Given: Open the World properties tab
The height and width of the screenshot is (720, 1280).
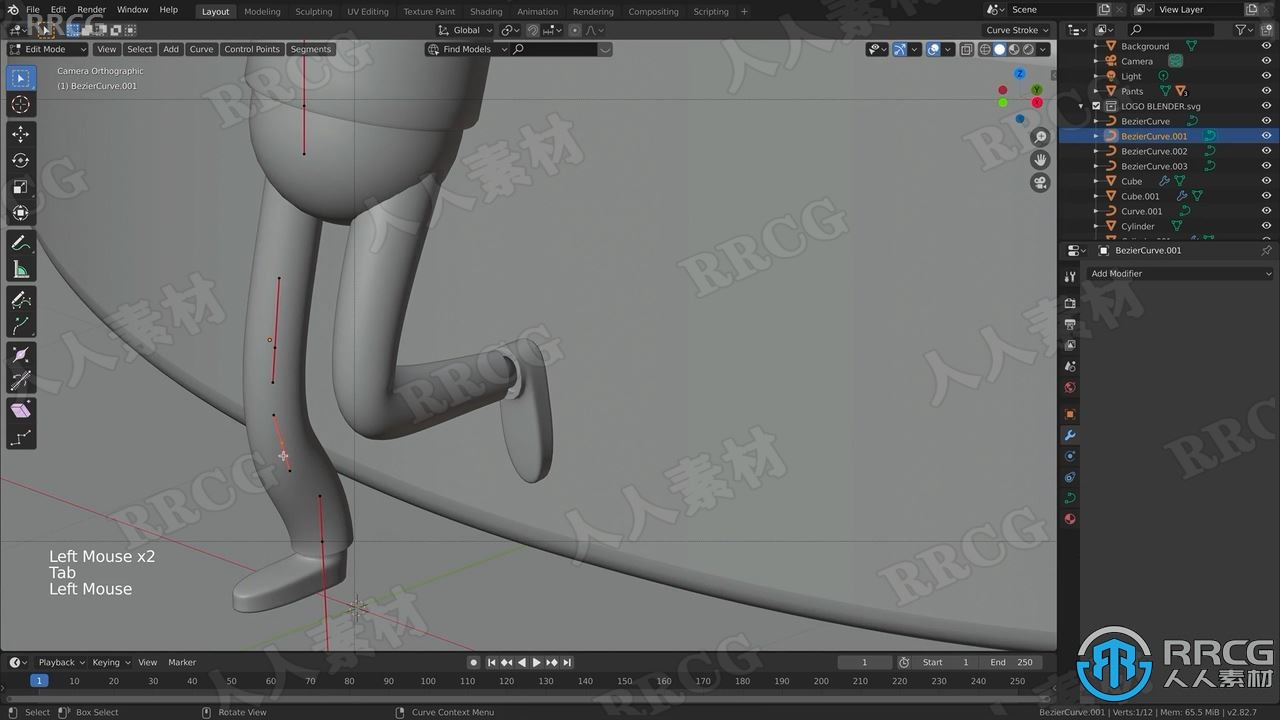Looking at the screenshot, I should tap(1070, 388).
